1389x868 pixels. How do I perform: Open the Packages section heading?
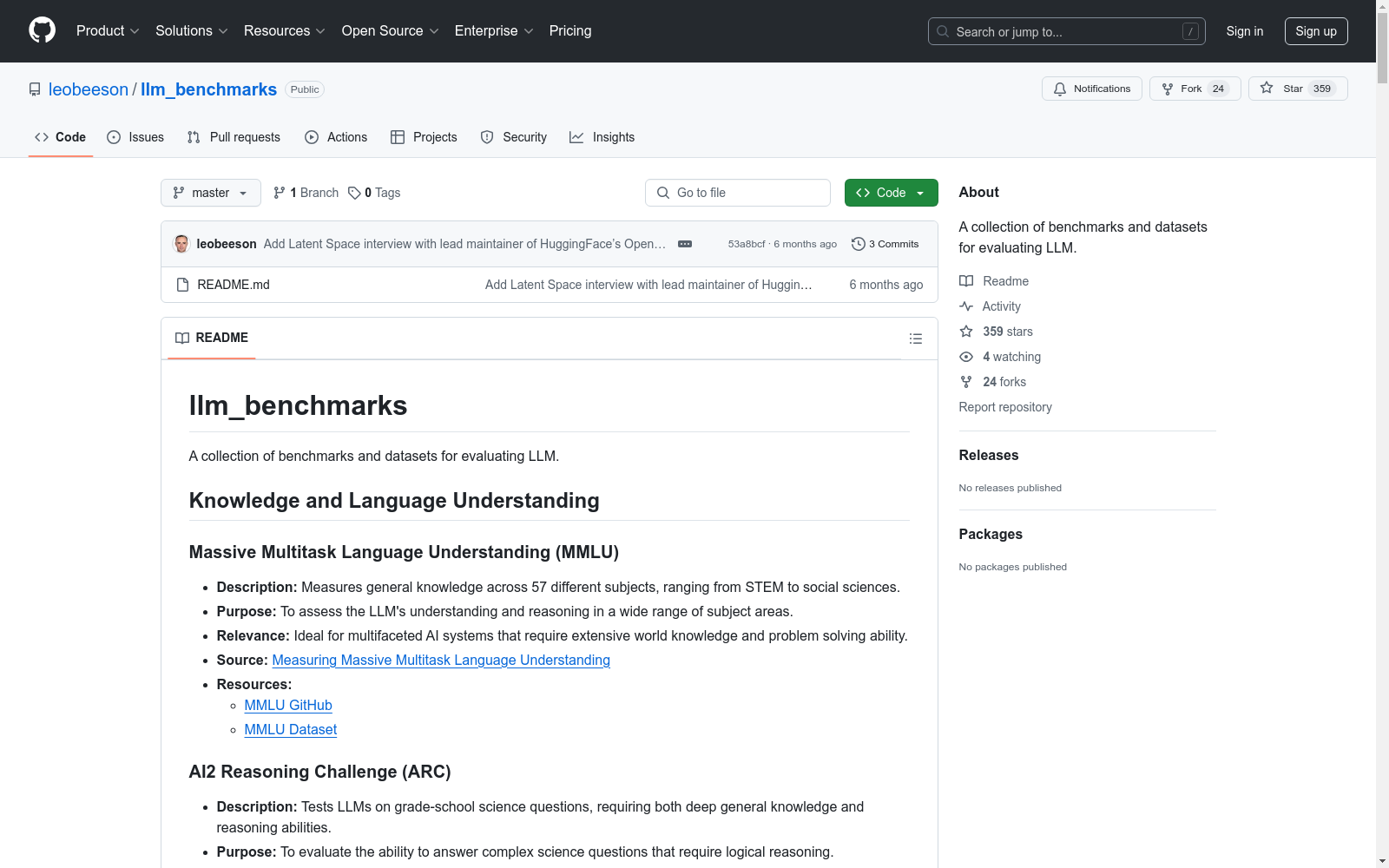[x=991, y=535]
